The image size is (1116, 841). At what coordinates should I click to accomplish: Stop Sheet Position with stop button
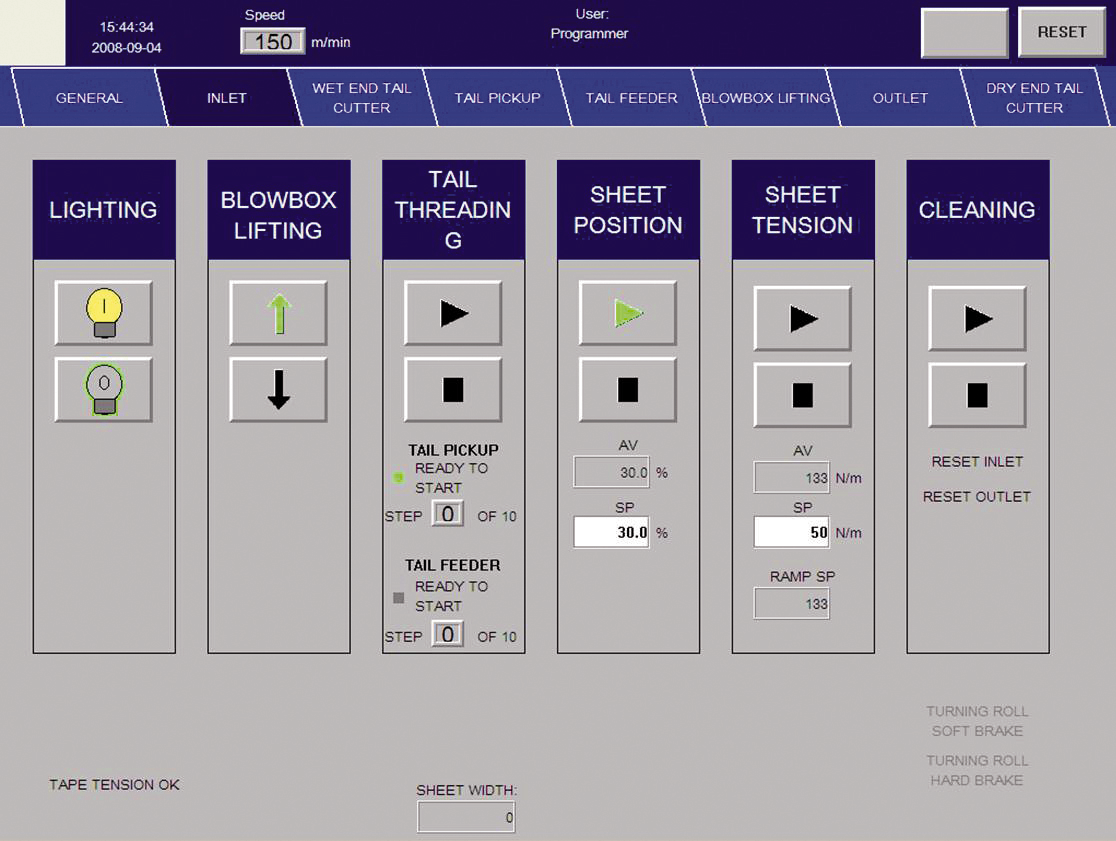[x=628, y=390]
